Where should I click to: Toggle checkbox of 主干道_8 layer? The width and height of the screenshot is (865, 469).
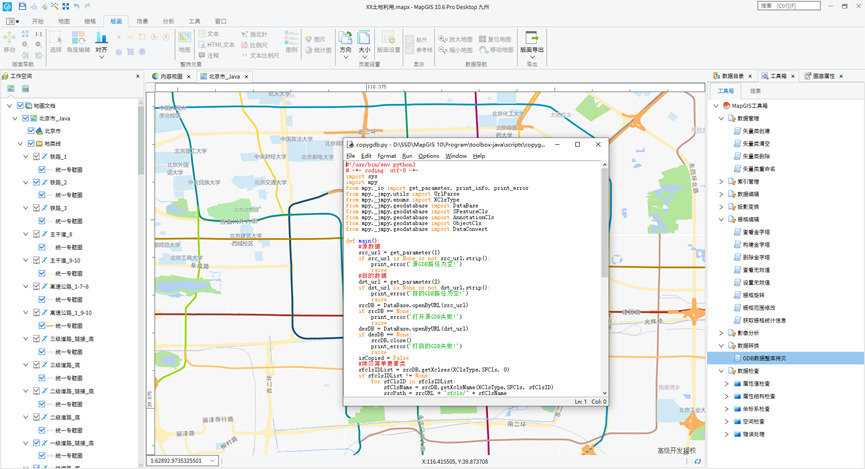point(36,234)
